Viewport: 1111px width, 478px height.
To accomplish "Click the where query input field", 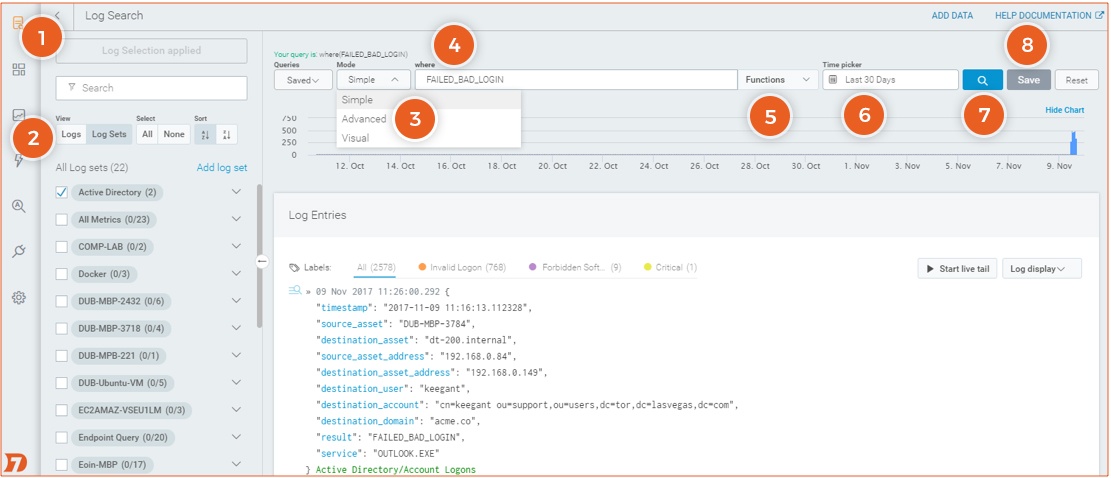I will click(573, 79).
